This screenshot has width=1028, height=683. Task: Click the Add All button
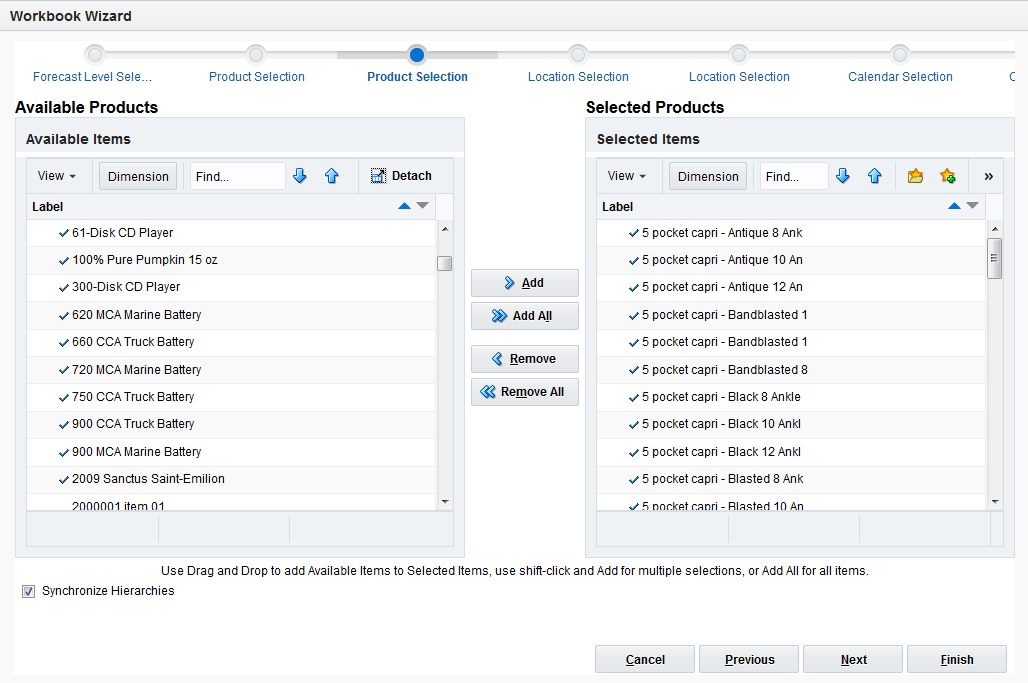click(524, 316)
